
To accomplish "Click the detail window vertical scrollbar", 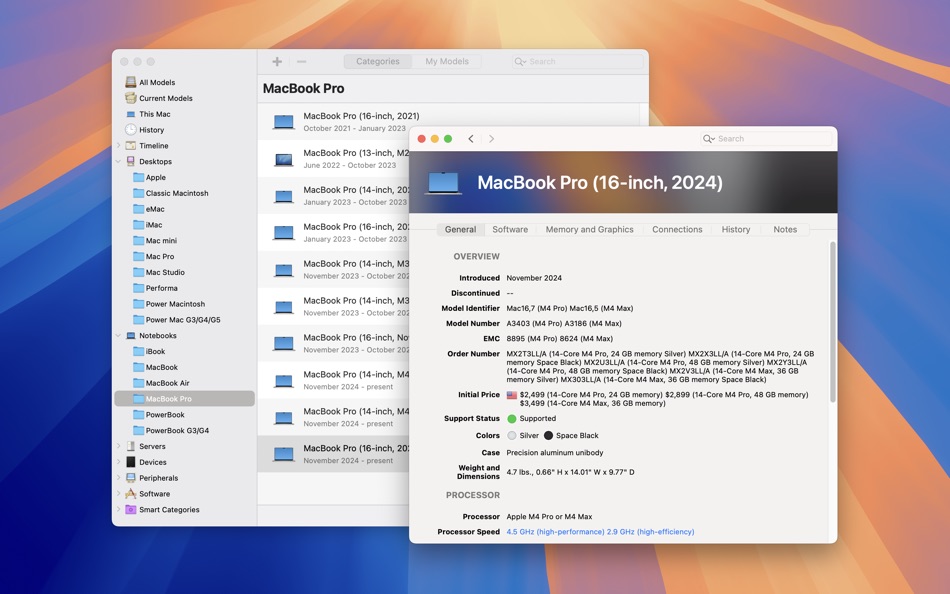I will click(x=832, y=322).
